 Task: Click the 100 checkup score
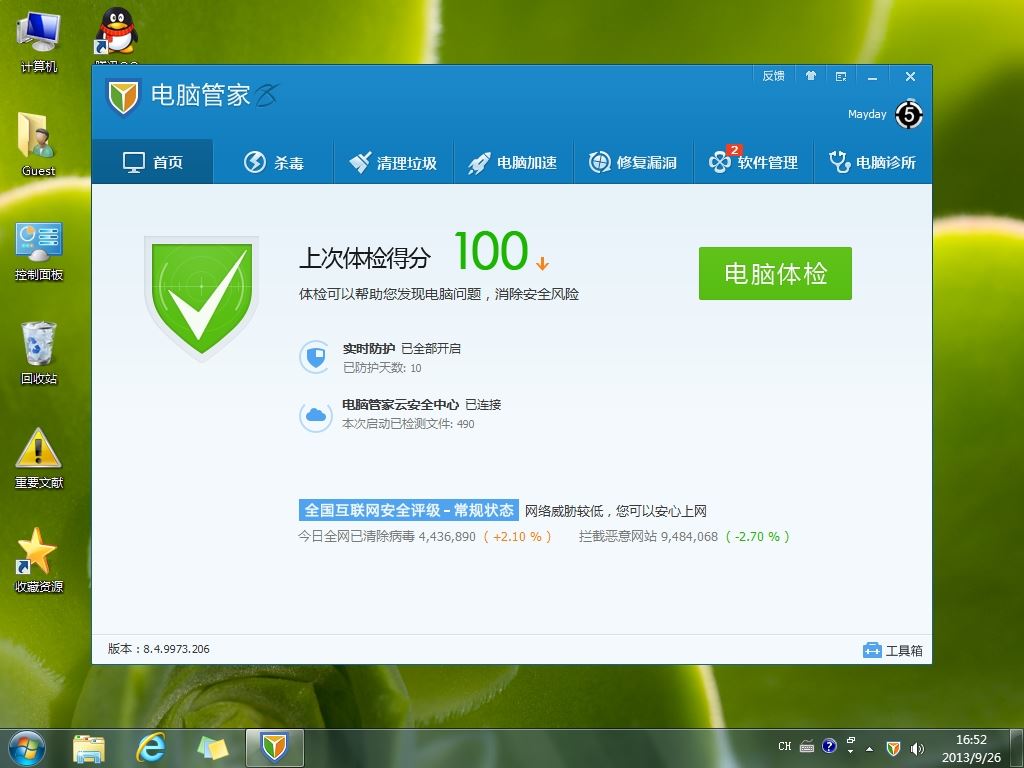coord(490,251)
